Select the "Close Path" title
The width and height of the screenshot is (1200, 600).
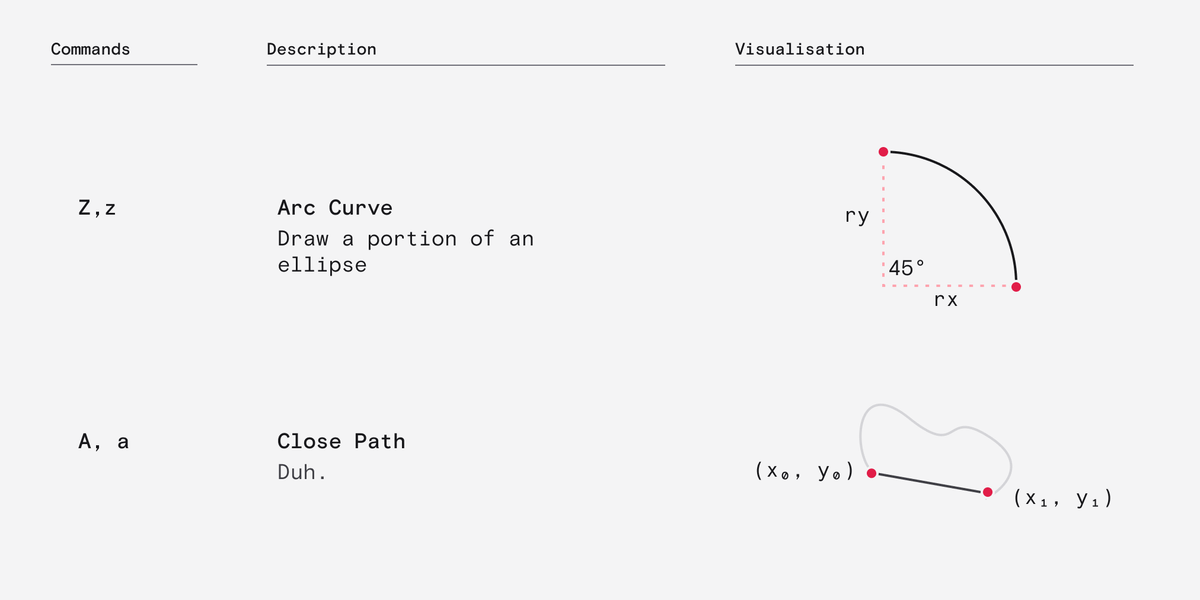coord(341,441)
